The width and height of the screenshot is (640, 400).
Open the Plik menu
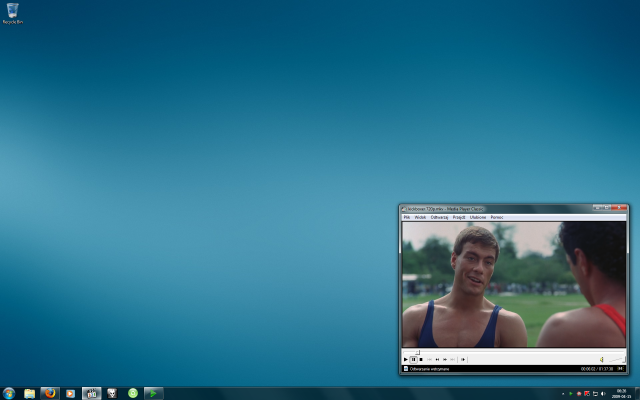407,218
